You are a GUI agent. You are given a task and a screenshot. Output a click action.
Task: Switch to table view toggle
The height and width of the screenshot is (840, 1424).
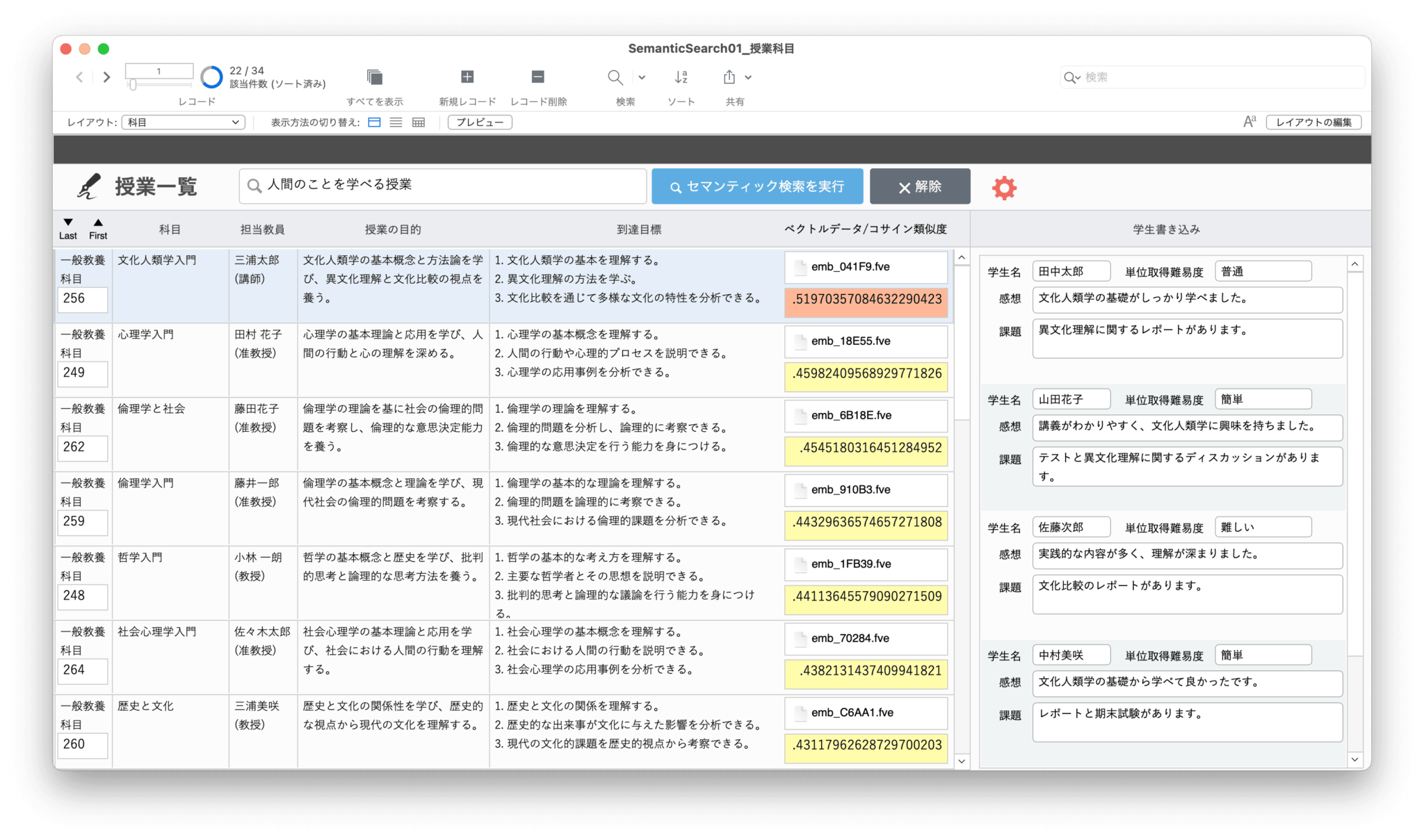coord(418,122)
